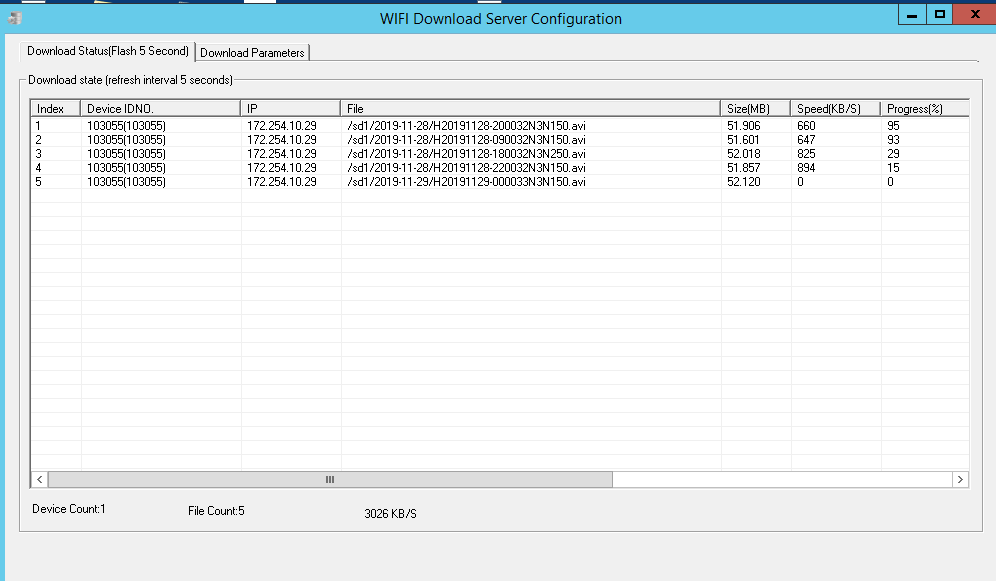Click progress value 93
996x581 pixels.
[893, 140]
